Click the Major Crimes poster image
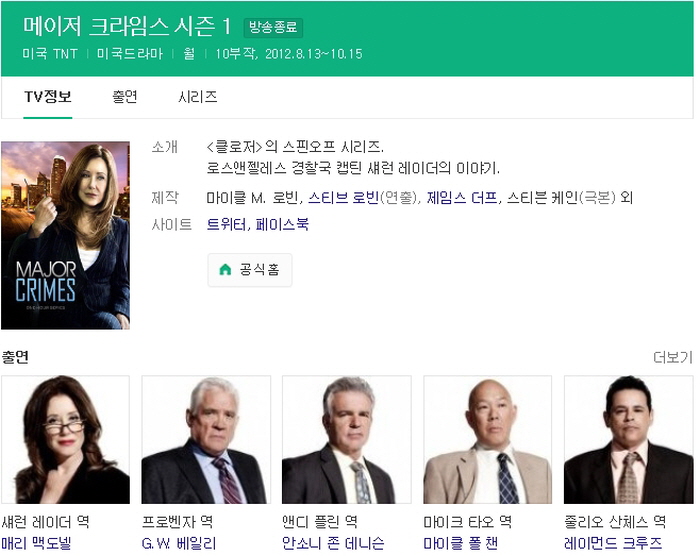 [65, 235]
